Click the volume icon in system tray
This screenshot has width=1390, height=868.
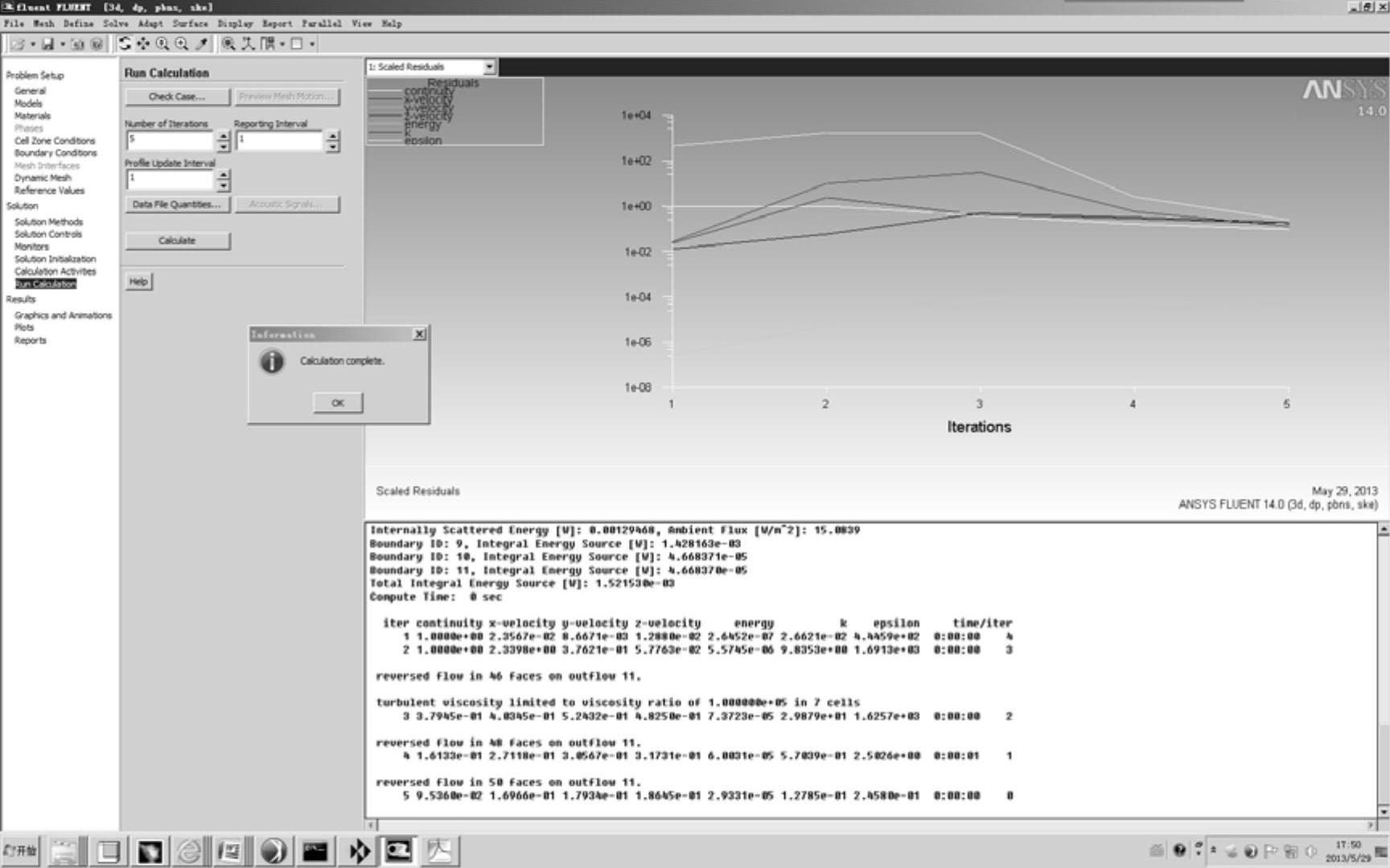point(1310,851)
